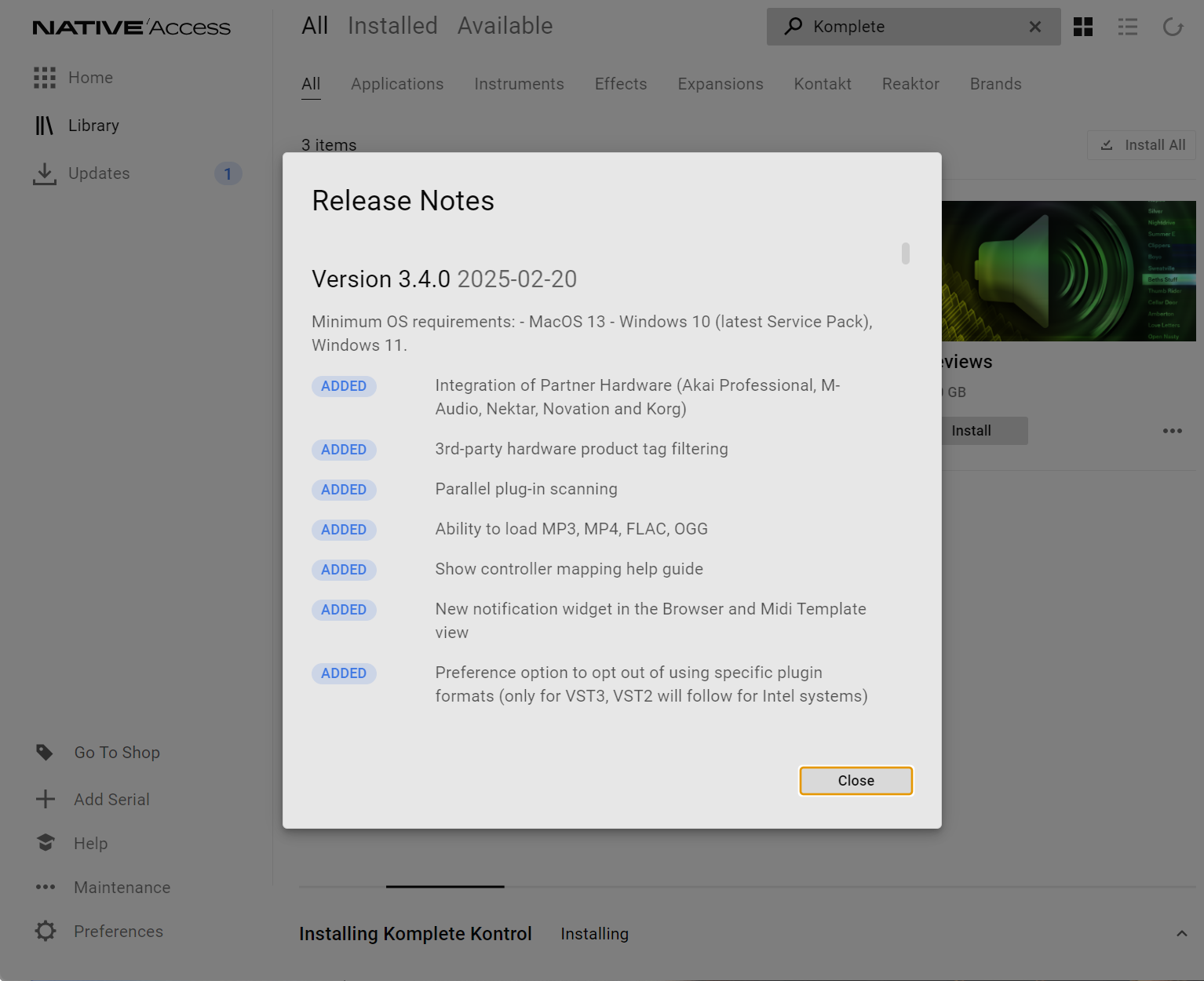
Task: Click in the Komplete search field
Action: 914,27
